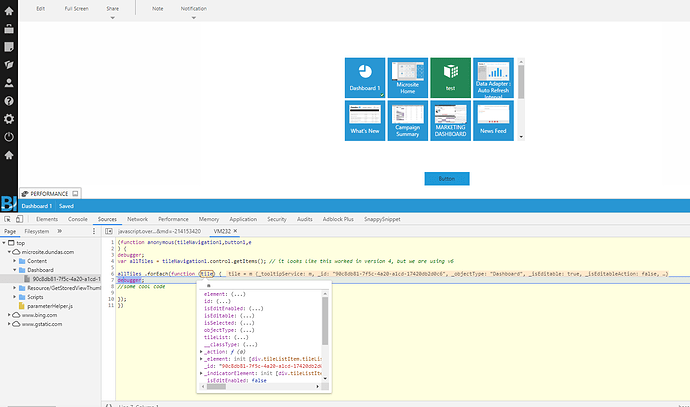
Task: Switch to Console tab in DevTools
Action: [77, 219]
